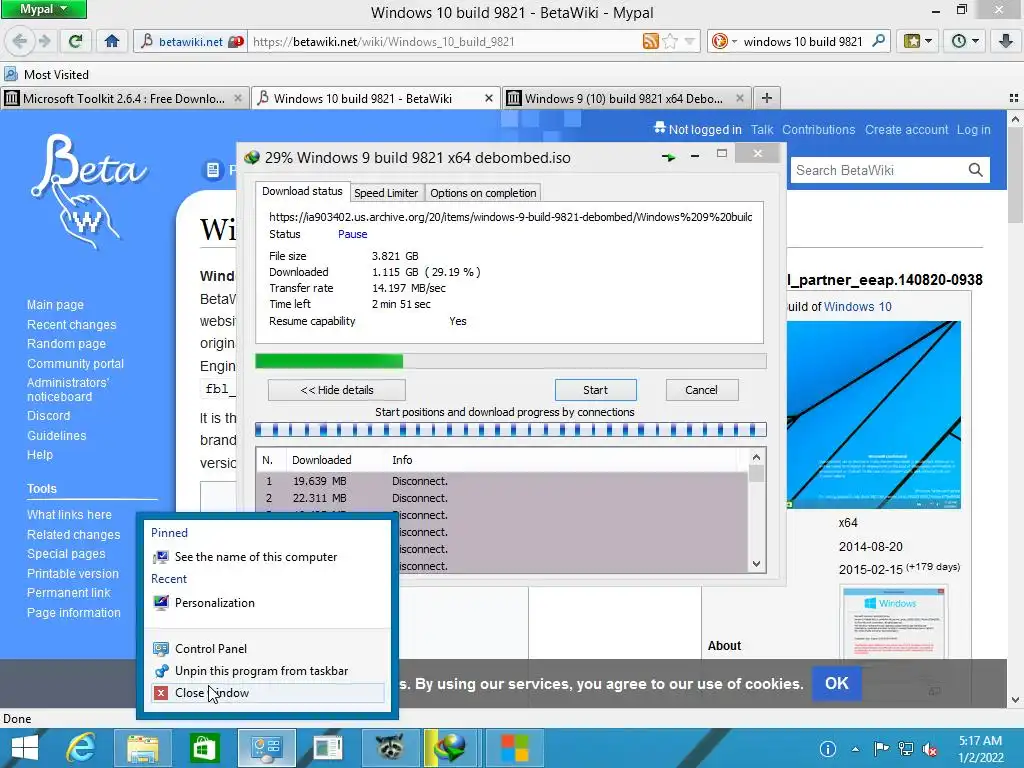
Task: Open Internet Explorer from the taskbar
Action: [80, 748]
